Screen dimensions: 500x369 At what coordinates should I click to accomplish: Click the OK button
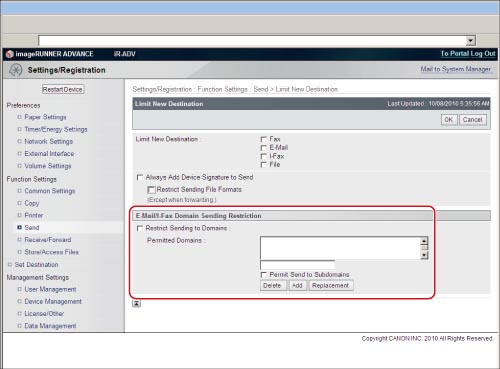coord(449,120)
